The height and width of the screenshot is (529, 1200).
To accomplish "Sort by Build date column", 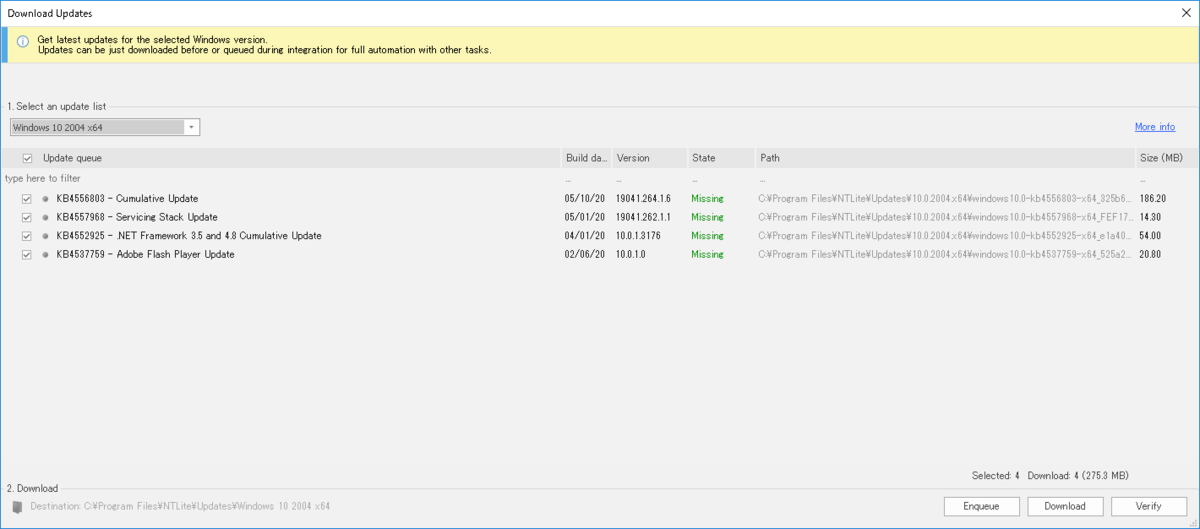I will 586,158.
